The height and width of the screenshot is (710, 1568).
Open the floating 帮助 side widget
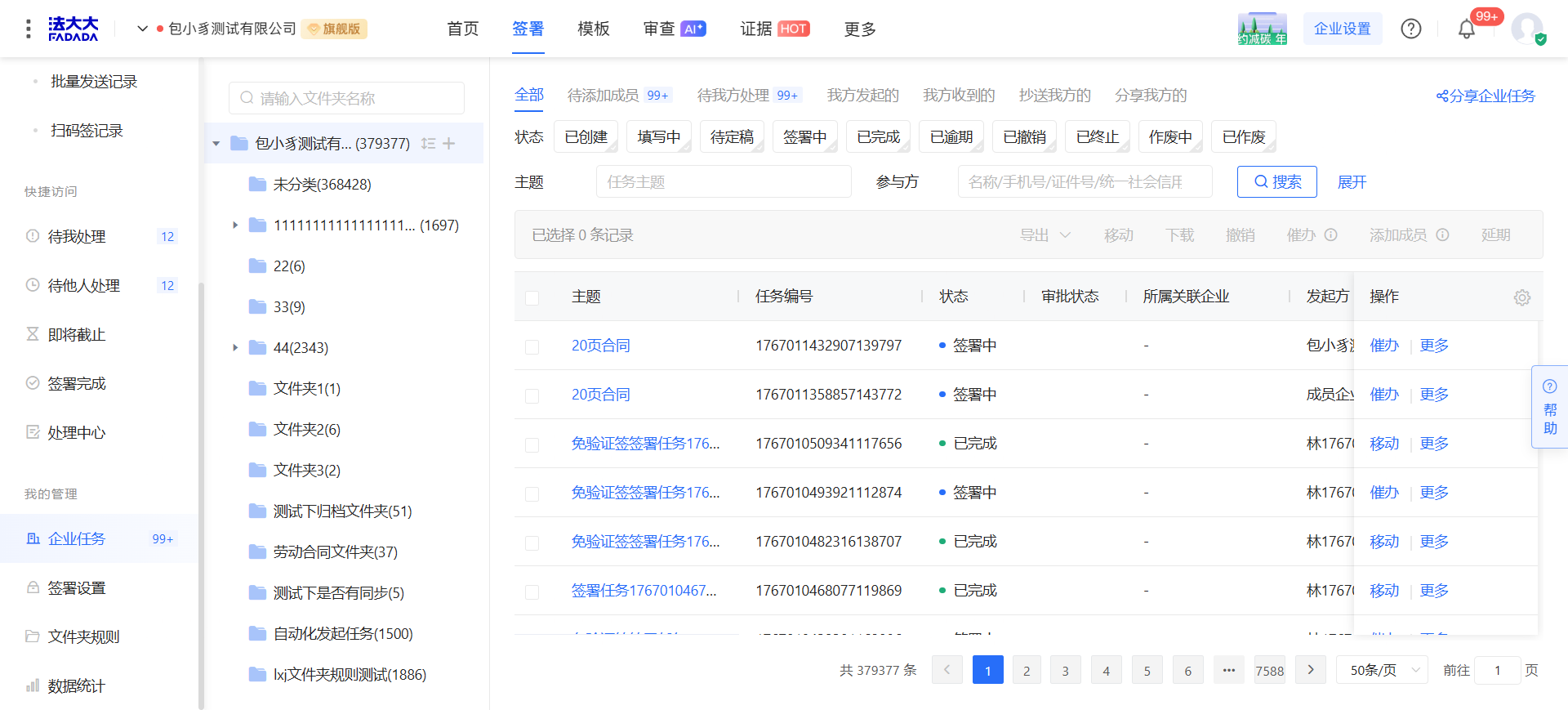click(1549, 407)
